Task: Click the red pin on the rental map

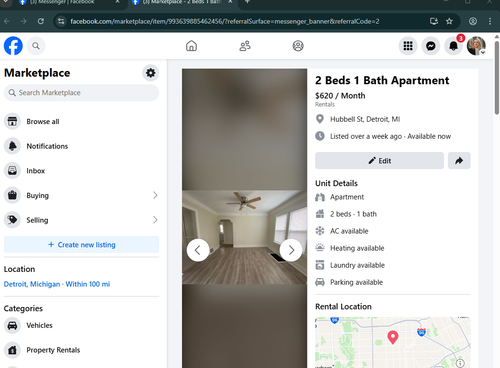Action: [x=393, y=337]
